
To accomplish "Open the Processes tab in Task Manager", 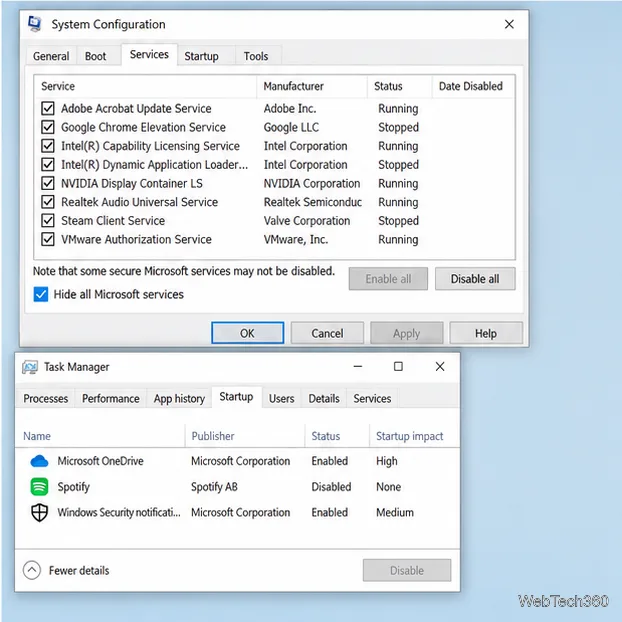I will click(x=46, y=399).
